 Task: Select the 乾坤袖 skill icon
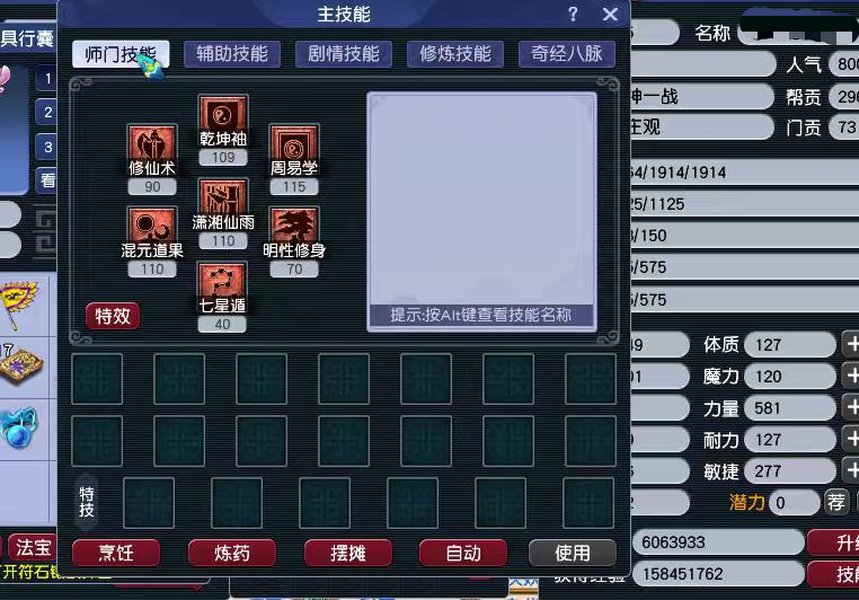click(223, 115)
